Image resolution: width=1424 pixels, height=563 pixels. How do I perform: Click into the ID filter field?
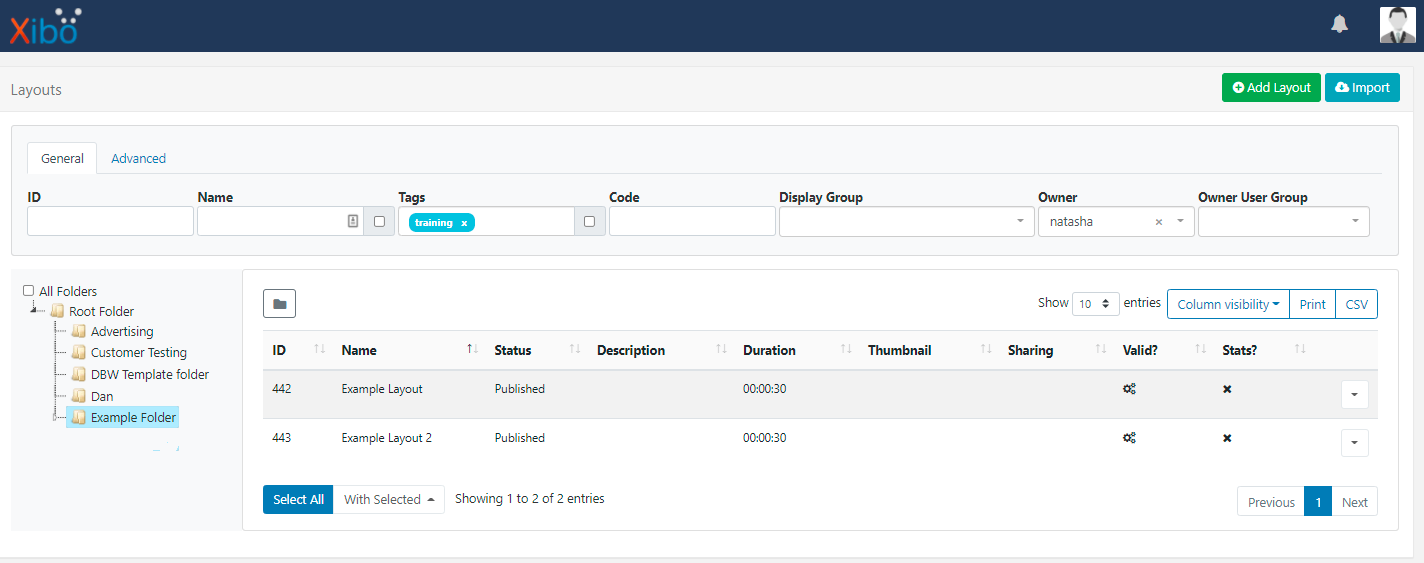[110, 222]
